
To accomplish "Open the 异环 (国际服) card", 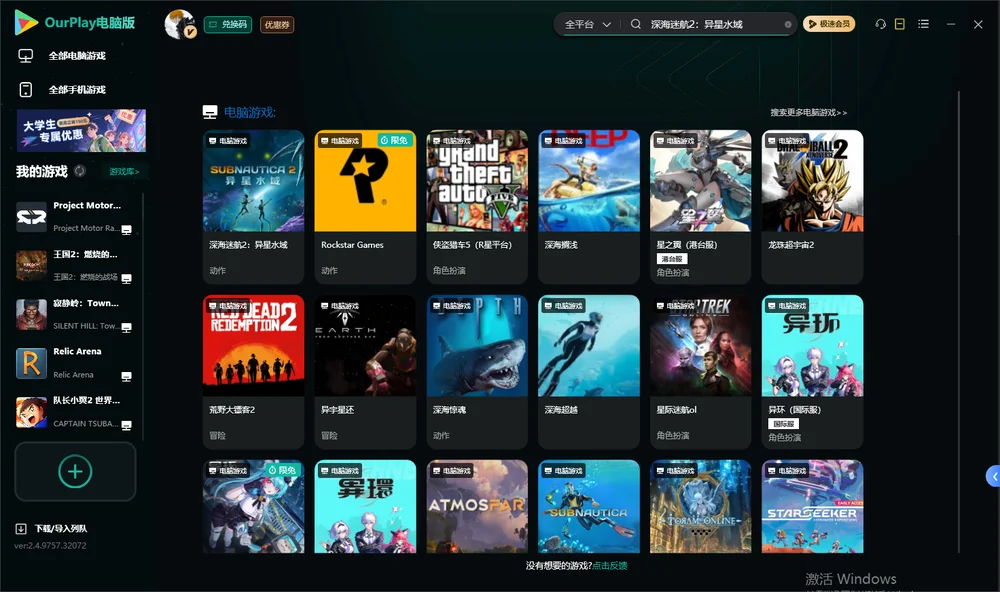I will pyautogui.click(x=812, y=372).
